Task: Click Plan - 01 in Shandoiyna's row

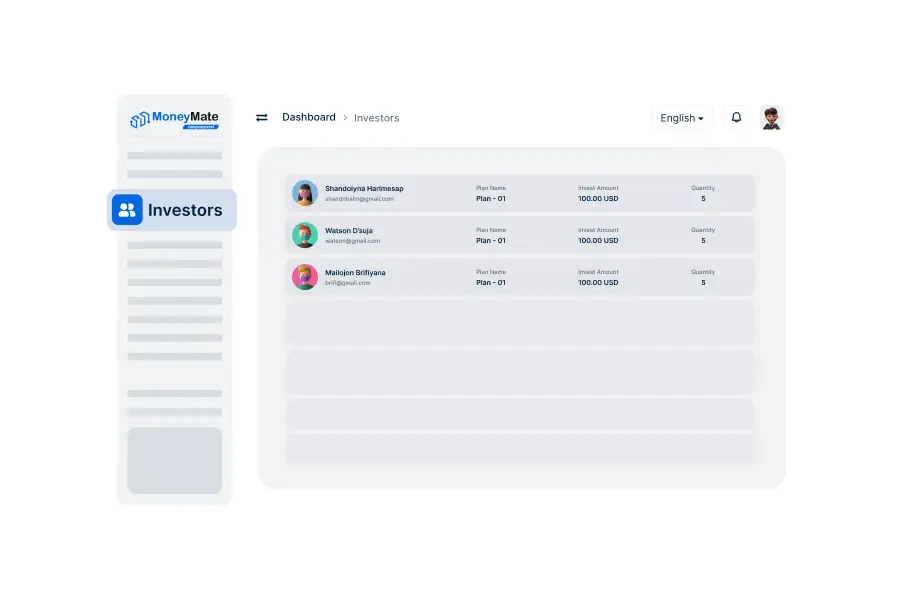Action: point(491,199)
